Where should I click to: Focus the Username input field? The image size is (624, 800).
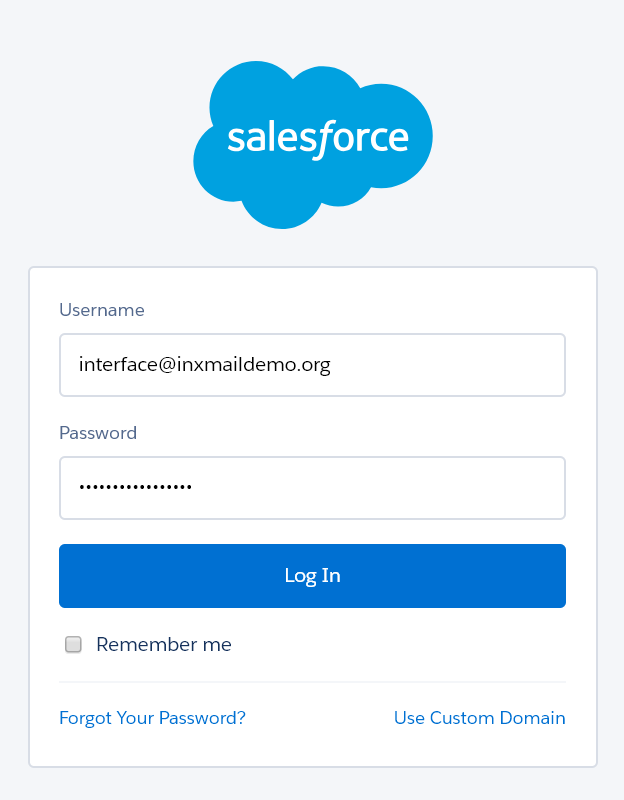312,365
